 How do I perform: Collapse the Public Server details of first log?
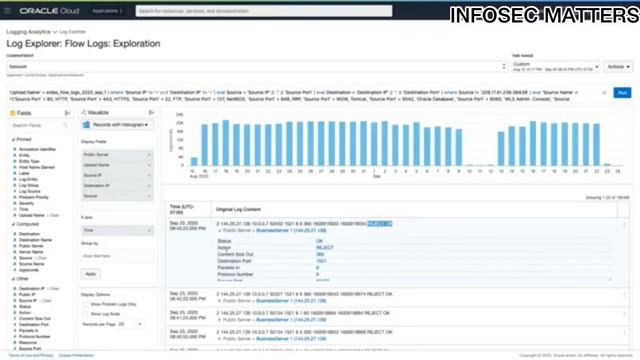point(220,231)
